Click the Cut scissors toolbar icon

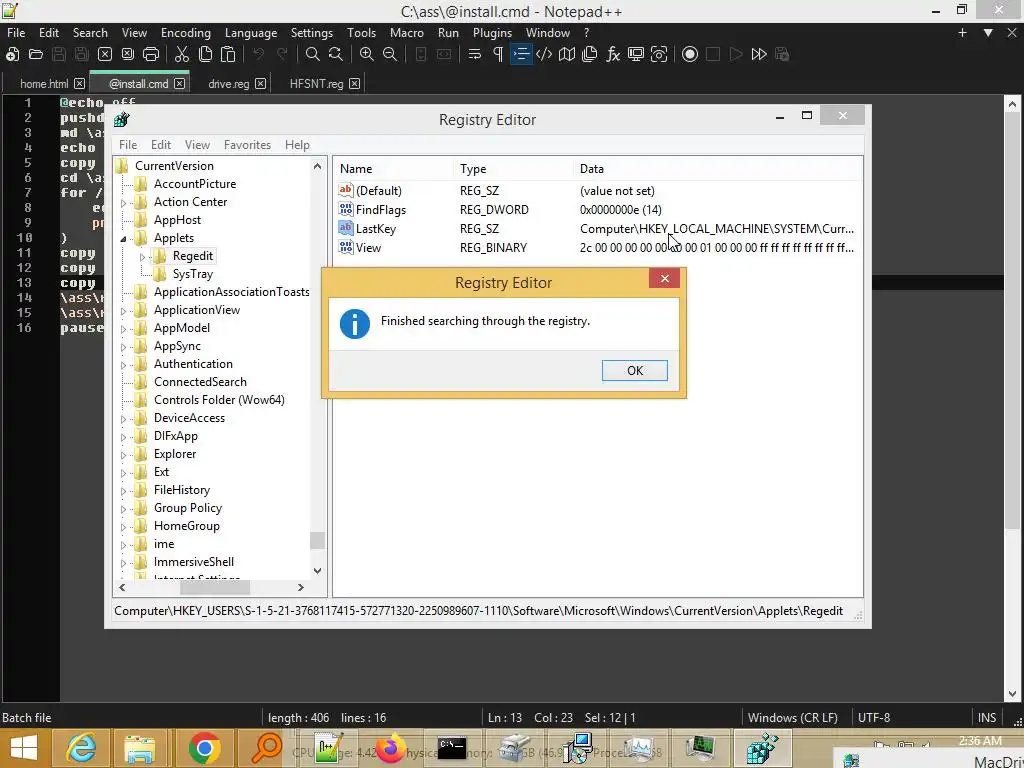click(x=182, y=54)
